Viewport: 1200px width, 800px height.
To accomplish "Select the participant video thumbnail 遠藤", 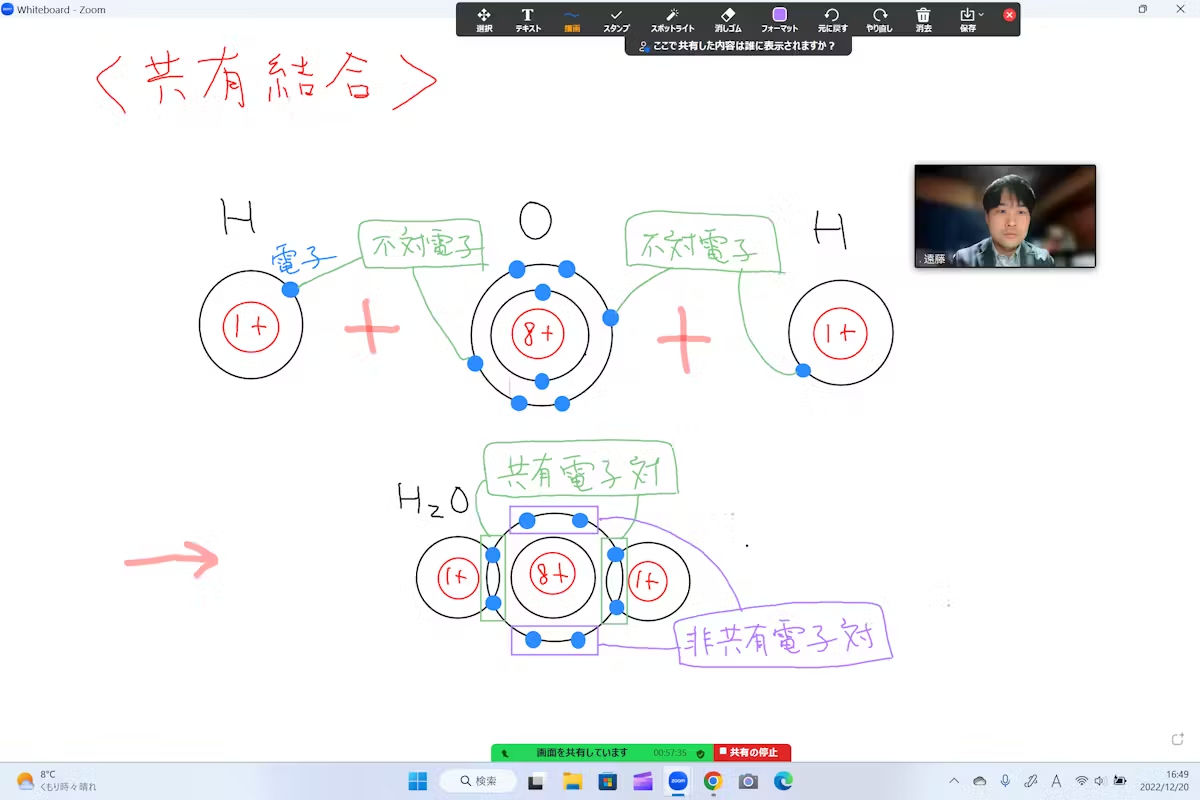I will 1005,216.
